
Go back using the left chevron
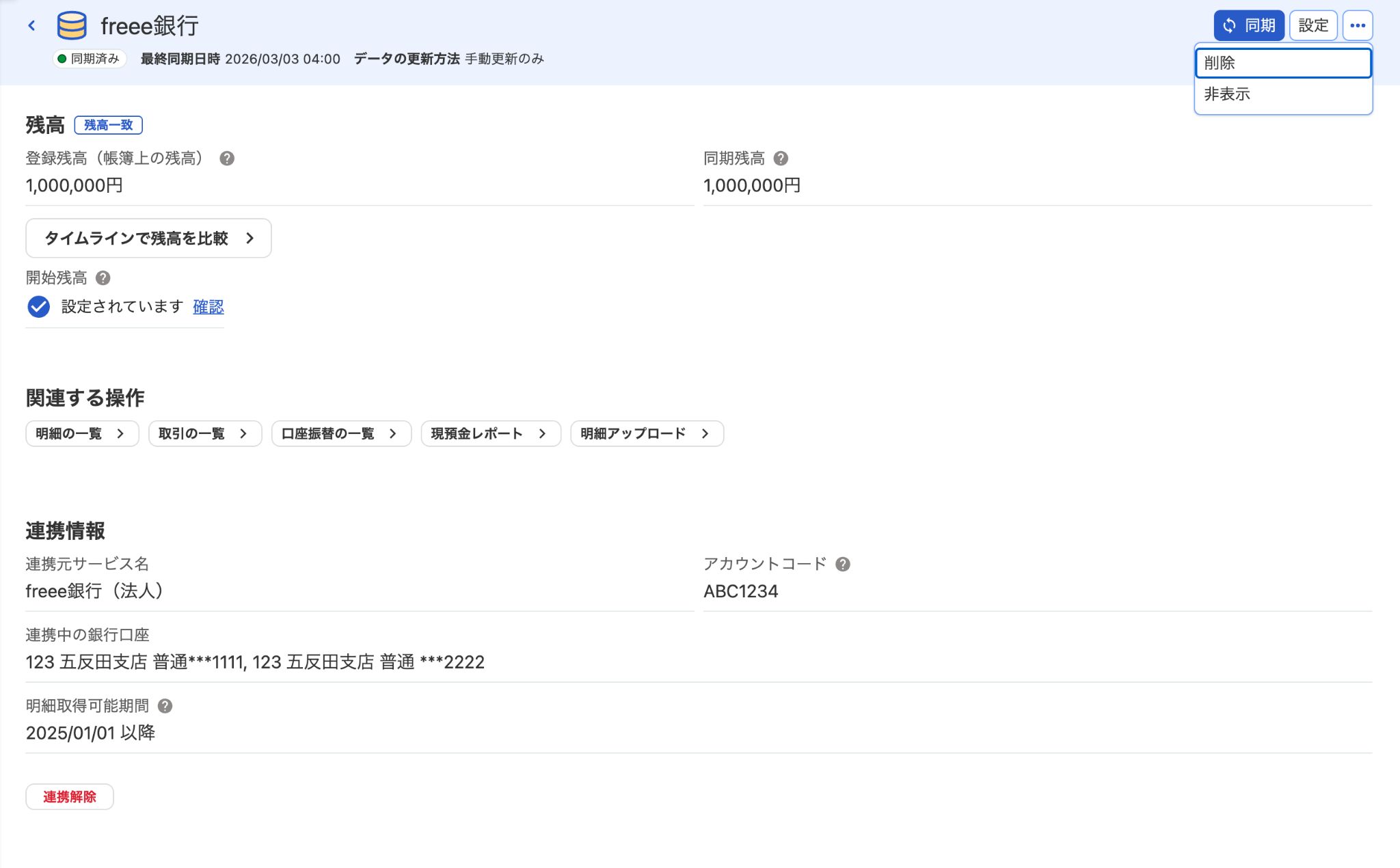(x=31, y=26)
